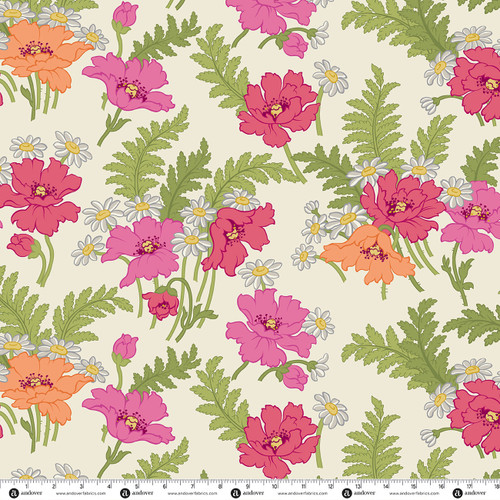500x500 pixels.
Task: Open www.andoverfabrics.com link under ruler mark 3
Action: pos(81,493)
